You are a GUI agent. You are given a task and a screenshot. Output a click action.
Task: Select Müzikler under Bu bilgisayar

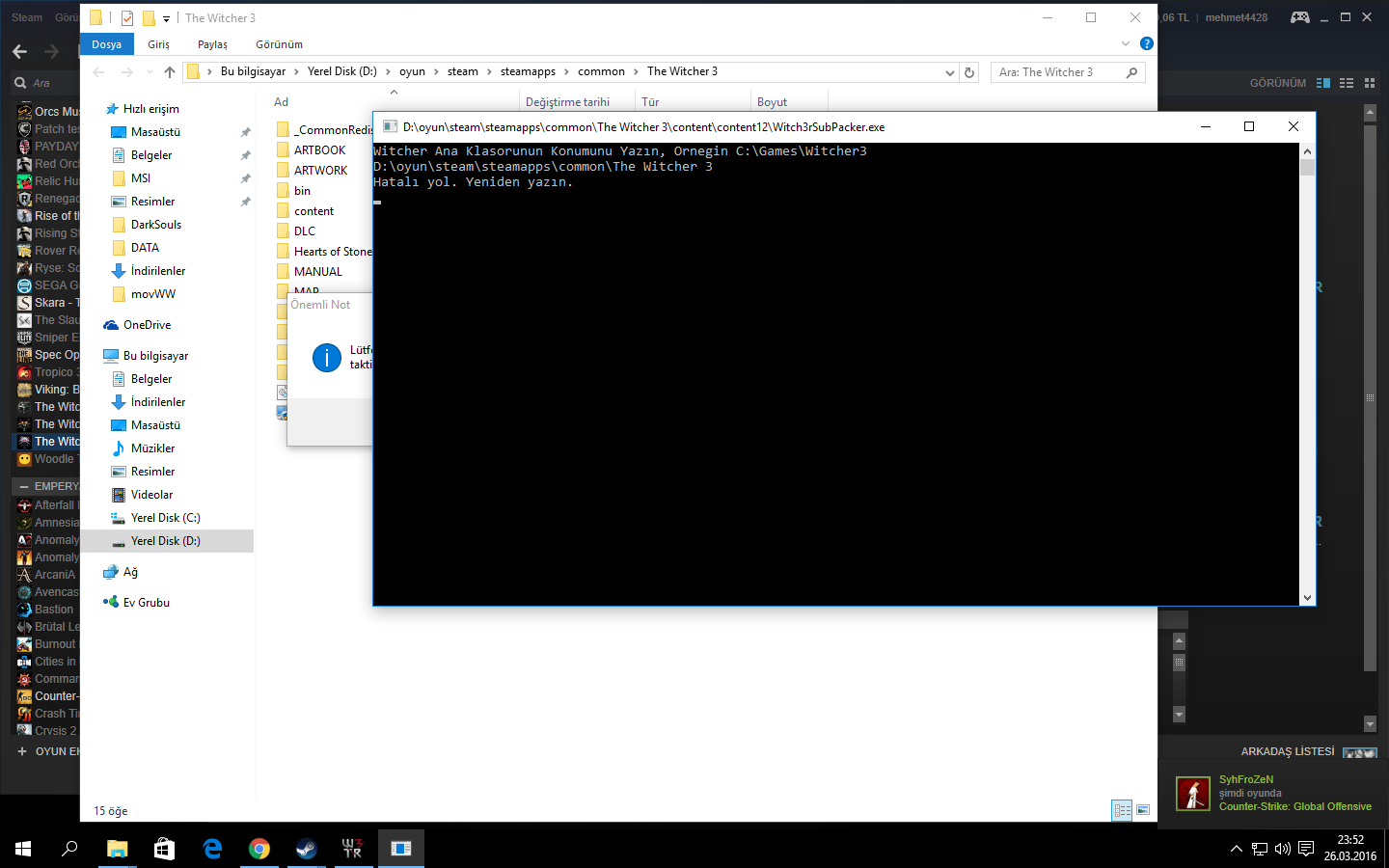point(152,448)
